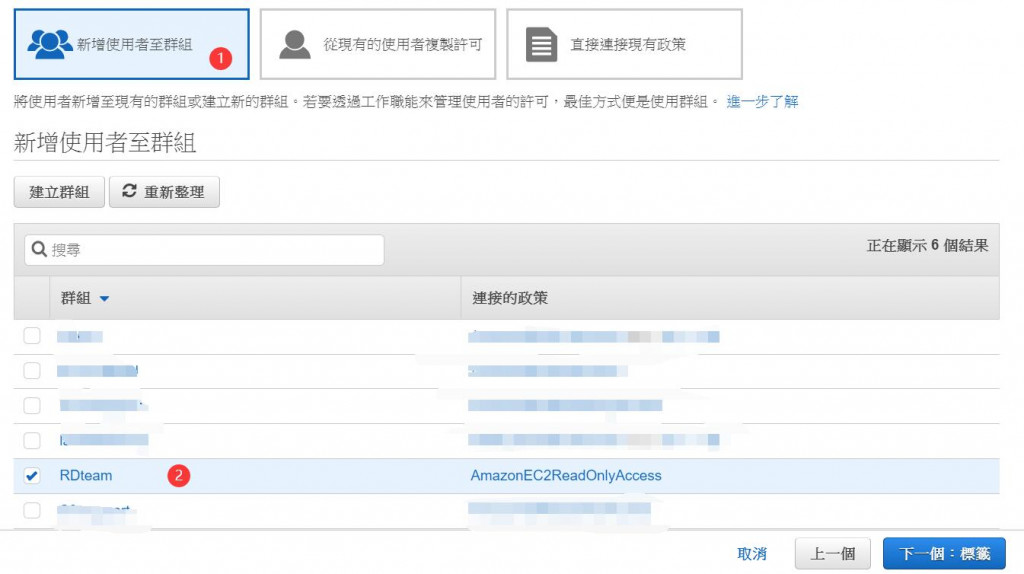The width and height of the screenshot is (1024, 574).
Task: Open the AmazonEC2ReadOnlyAccess policy link
Action: pos(566,475)
